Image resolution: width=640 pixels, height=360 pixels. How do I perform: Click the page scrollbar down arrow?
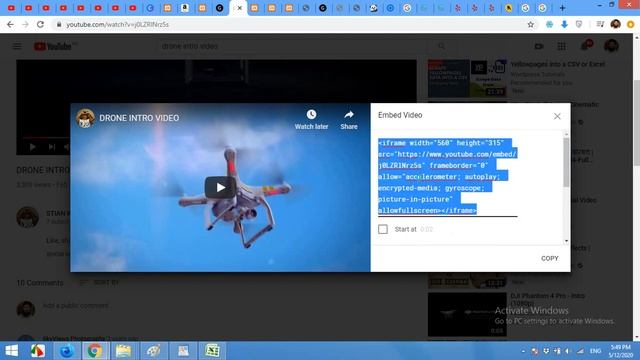636,338
